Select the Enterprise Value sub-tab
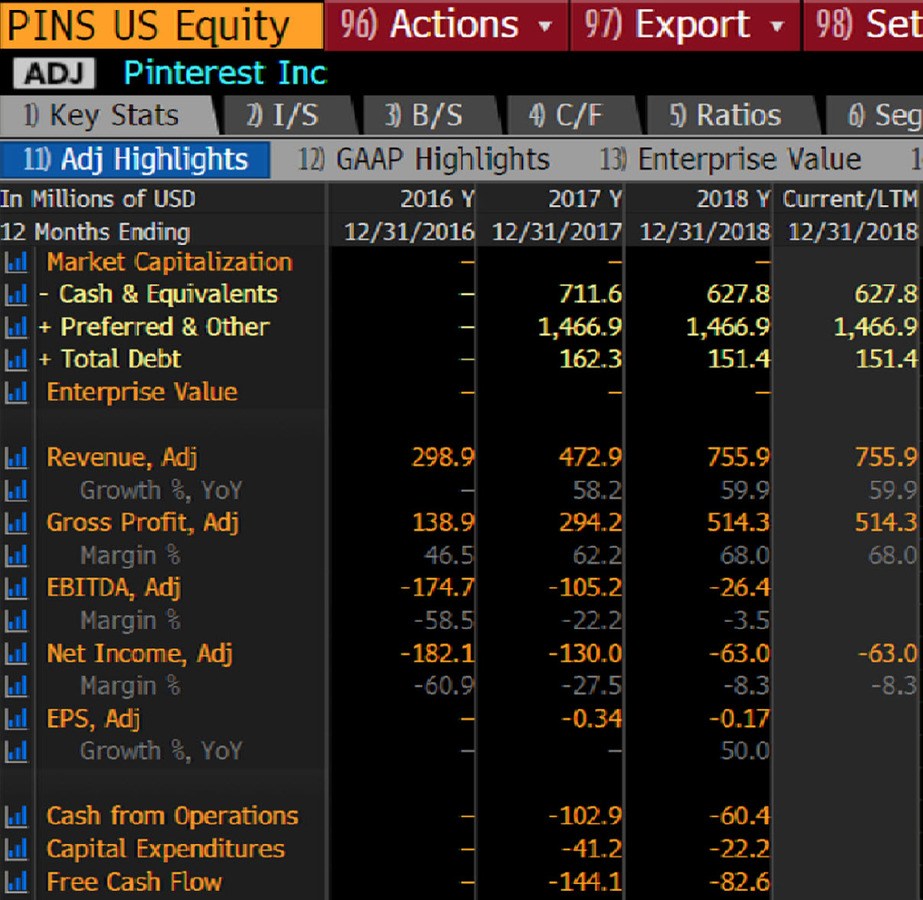Screen dimensions: 923x900 731,160
